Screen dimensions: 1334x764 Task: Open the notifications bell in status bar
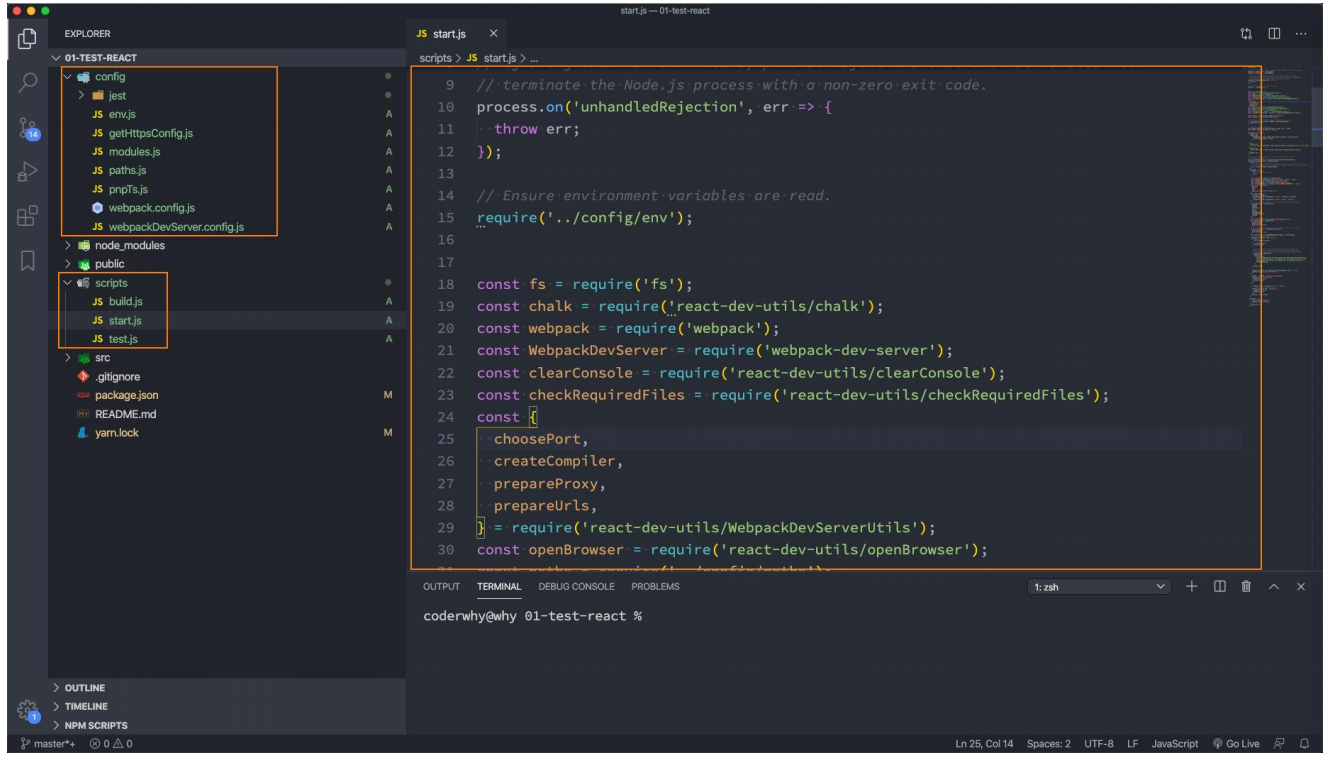tap(1304, 744)
